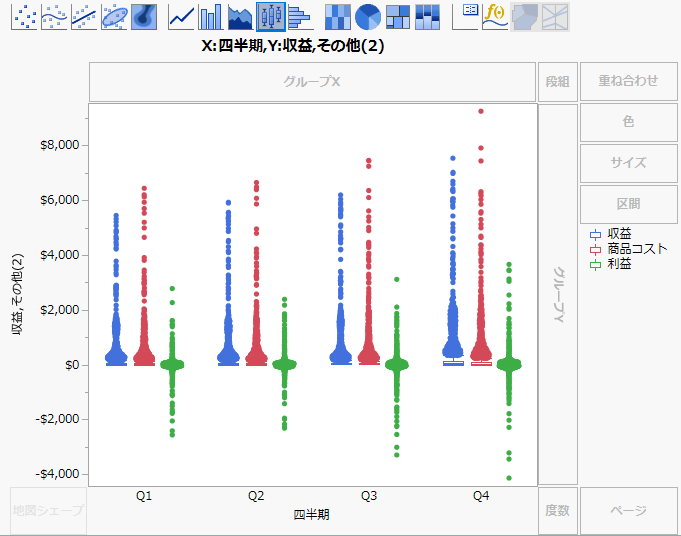Select the Line of Fit element icon
Image resolution: width=681 pixels, height=536 pixels.
tap(84, 17)
